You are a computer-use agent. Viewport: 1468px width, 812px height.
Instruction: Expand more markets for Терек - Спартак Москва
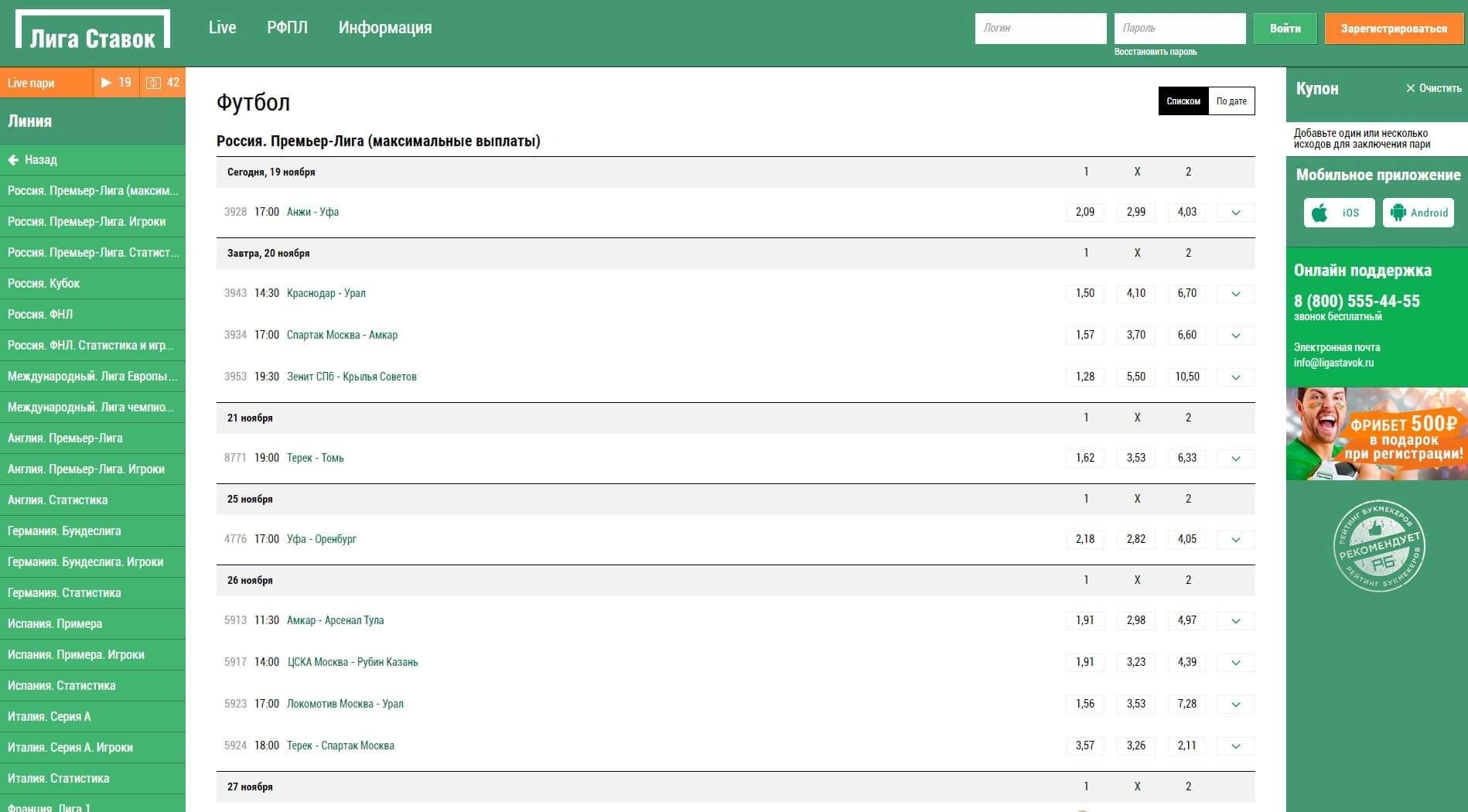point(1235,746)
